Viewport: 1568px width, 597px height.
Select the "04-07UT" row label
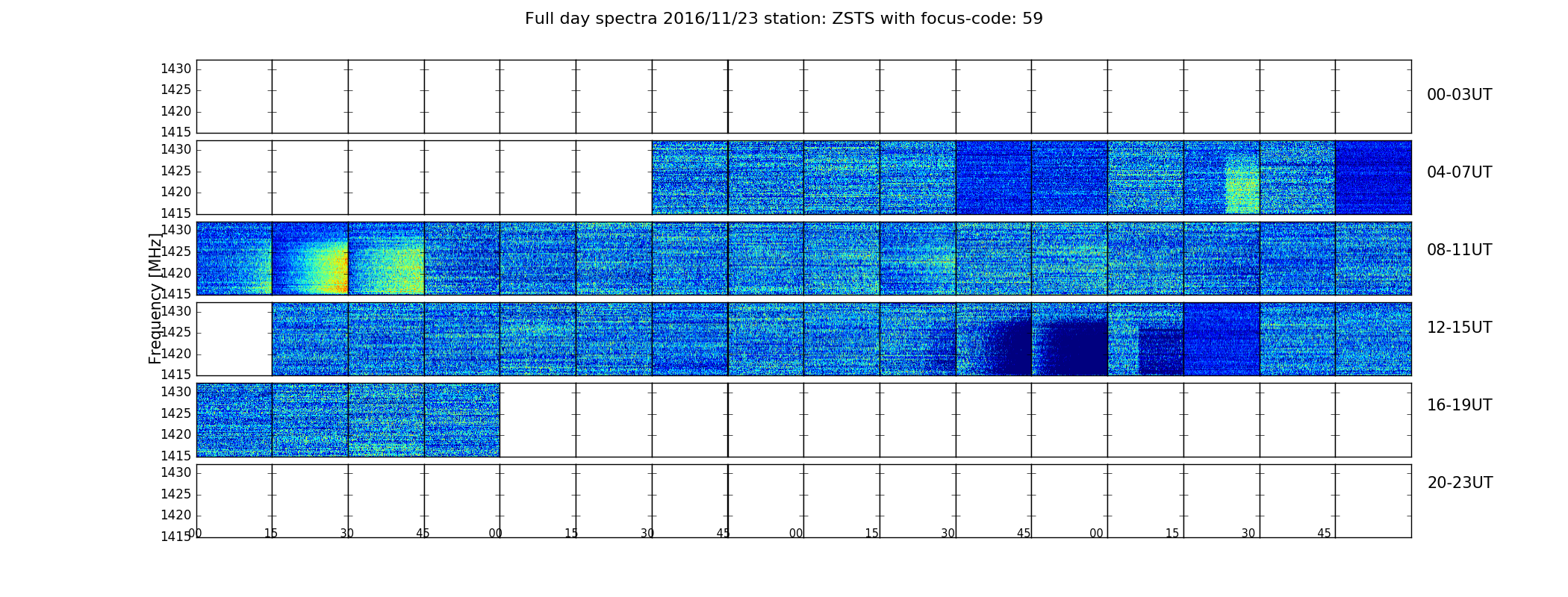pyautogui.click(x=1459, y=172)
